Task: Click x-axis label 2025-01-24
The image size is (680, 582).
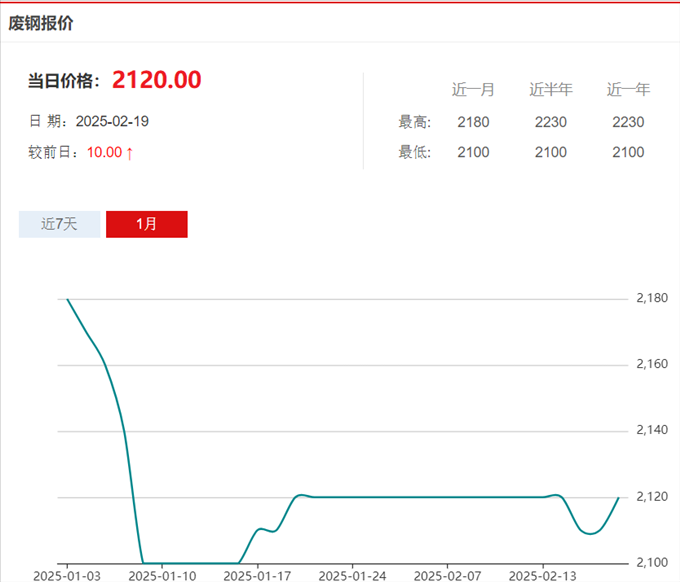Action: [352, 575]
